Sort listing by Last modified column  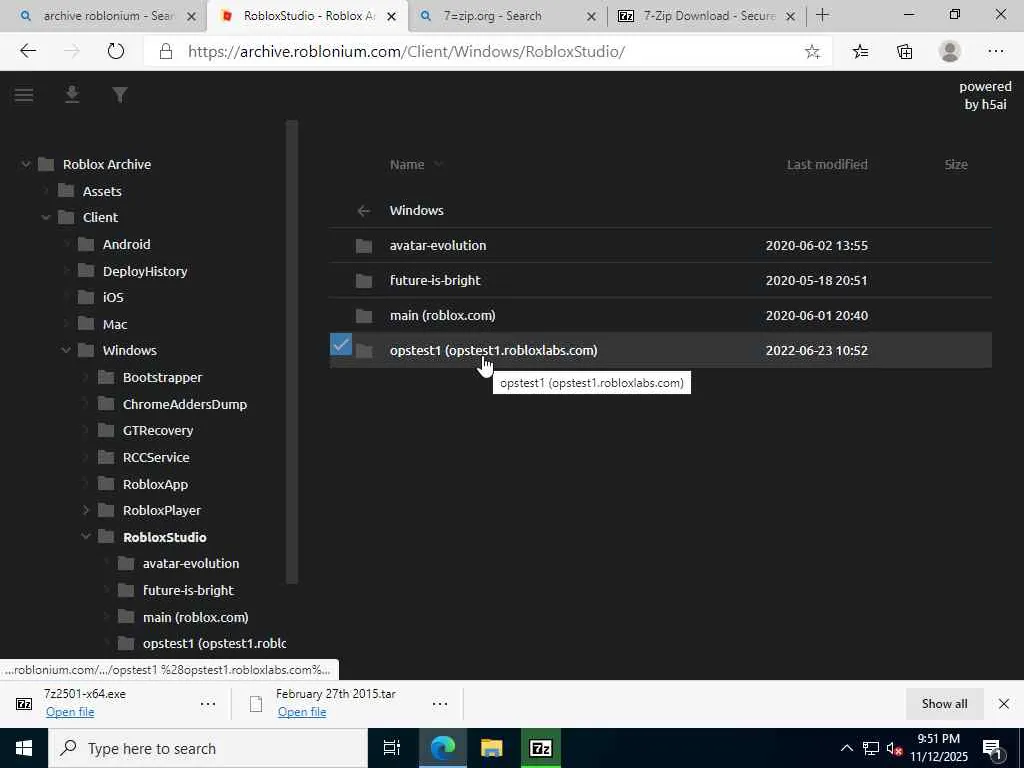click(827, 165)
